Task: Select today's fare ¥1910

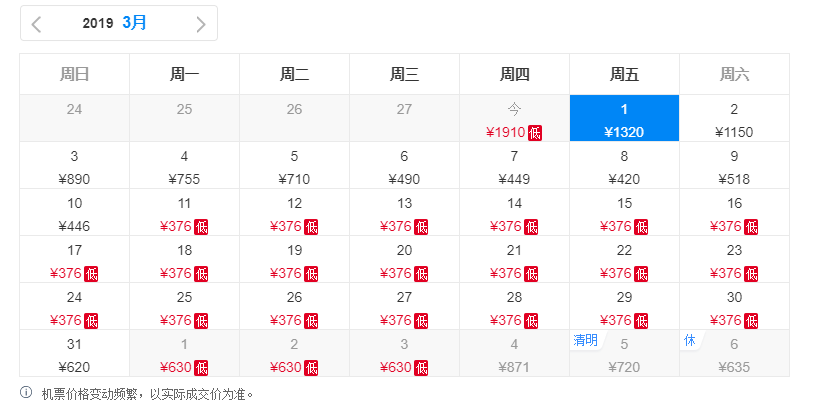Action: click(515, 118)
